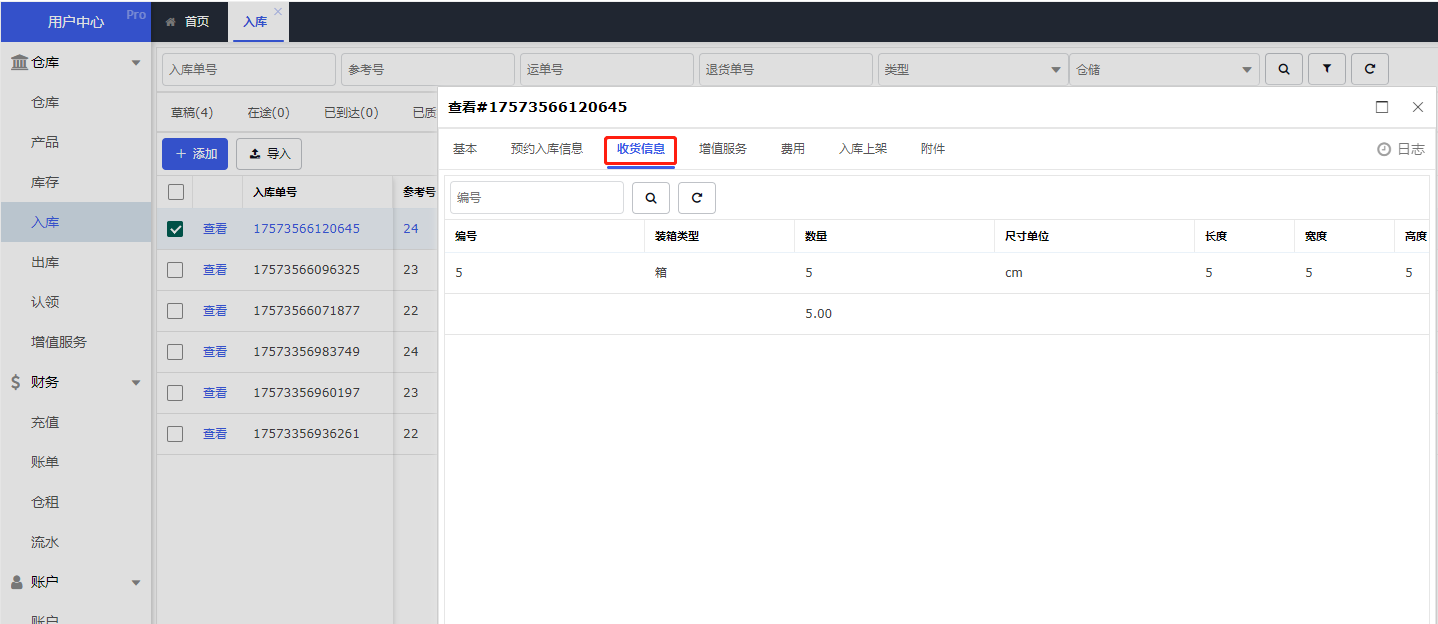
Task: Maximize the 查看 dialog panel
Action: (x=1382, y=107)
